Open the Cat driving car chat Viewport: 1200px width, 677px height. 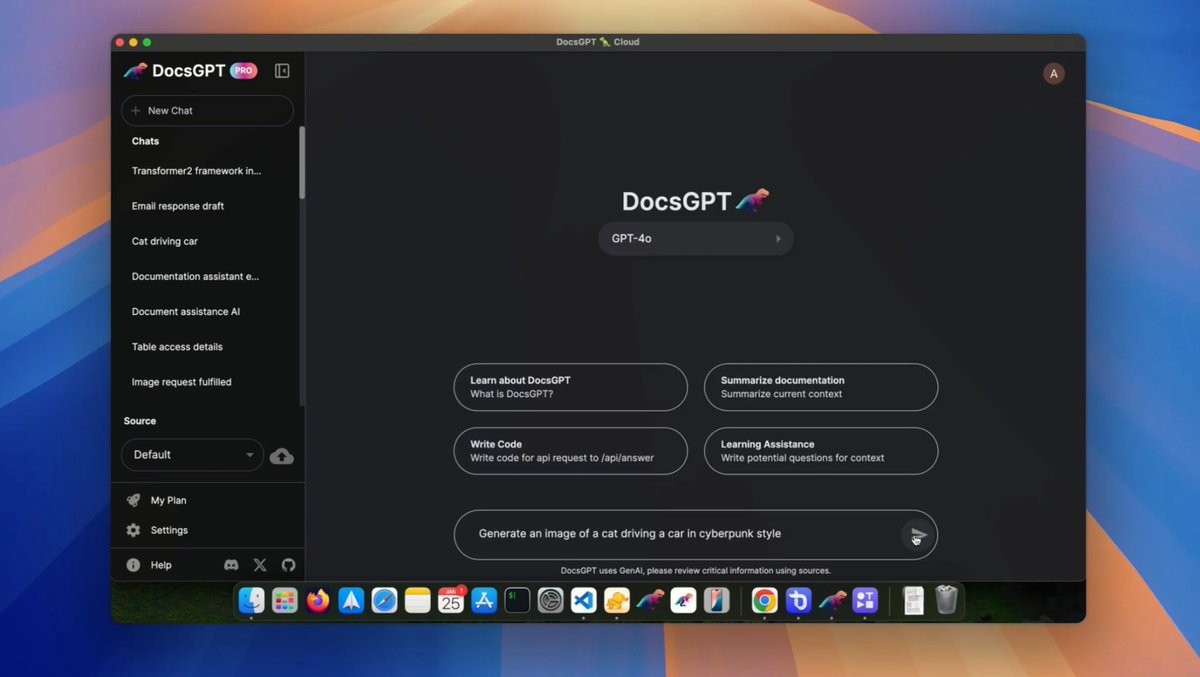[x=165, y=241]
